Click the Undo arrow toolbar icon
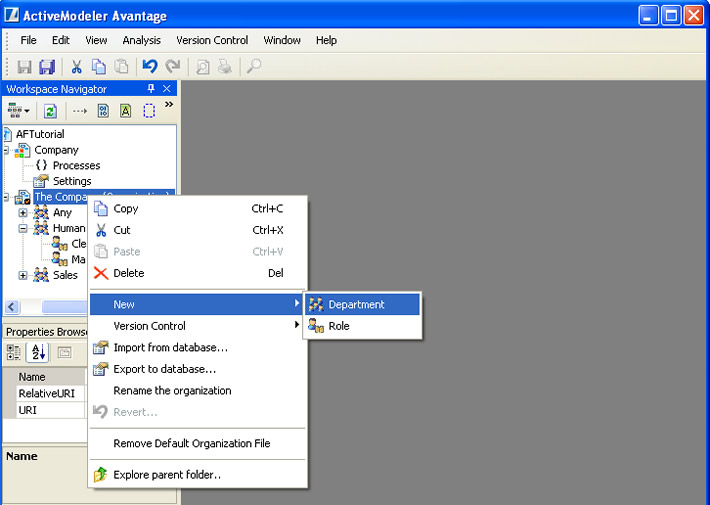Image resolution: width=710 pixels, height=505 pixels. pyautogui.click(x=150, y=66)
